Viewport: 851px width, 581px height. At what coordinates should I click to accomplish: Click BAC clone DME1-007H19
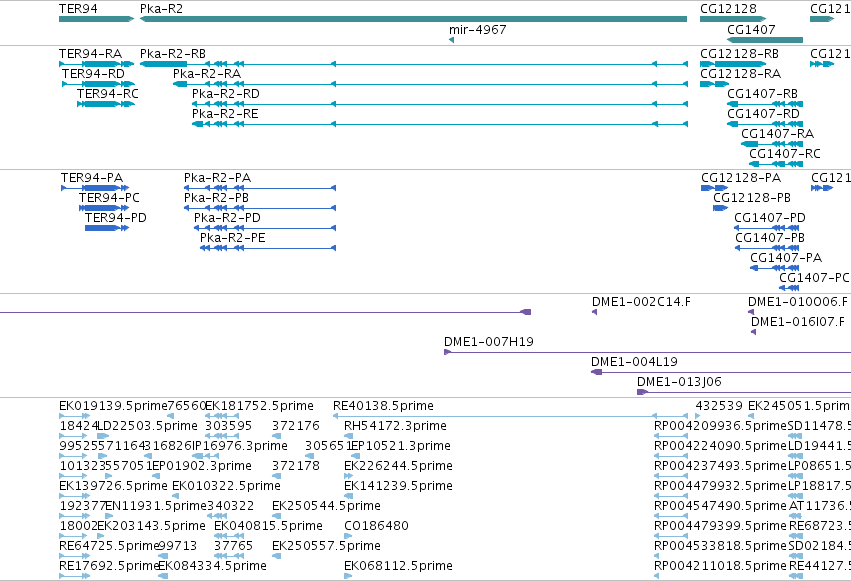click(x=647, y=353)
